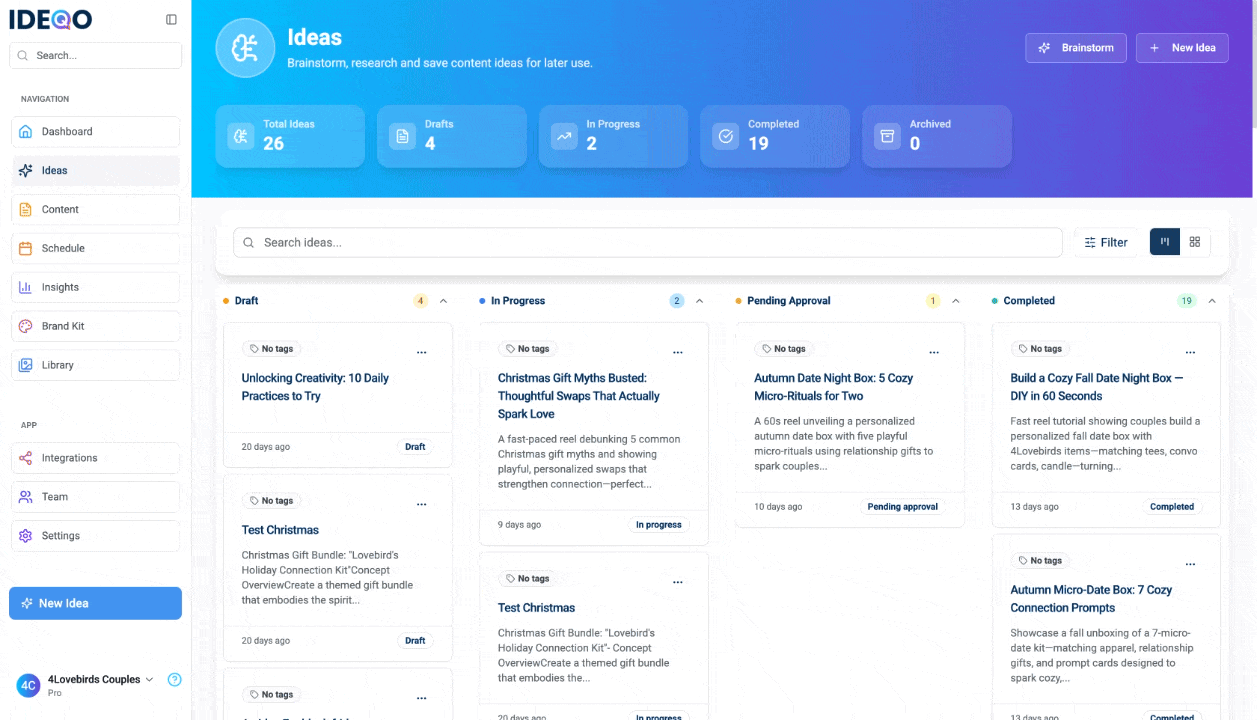Screen dimensions: 1257x720
Task: Open Settings from the sidebar
Action: coord(95,535)
